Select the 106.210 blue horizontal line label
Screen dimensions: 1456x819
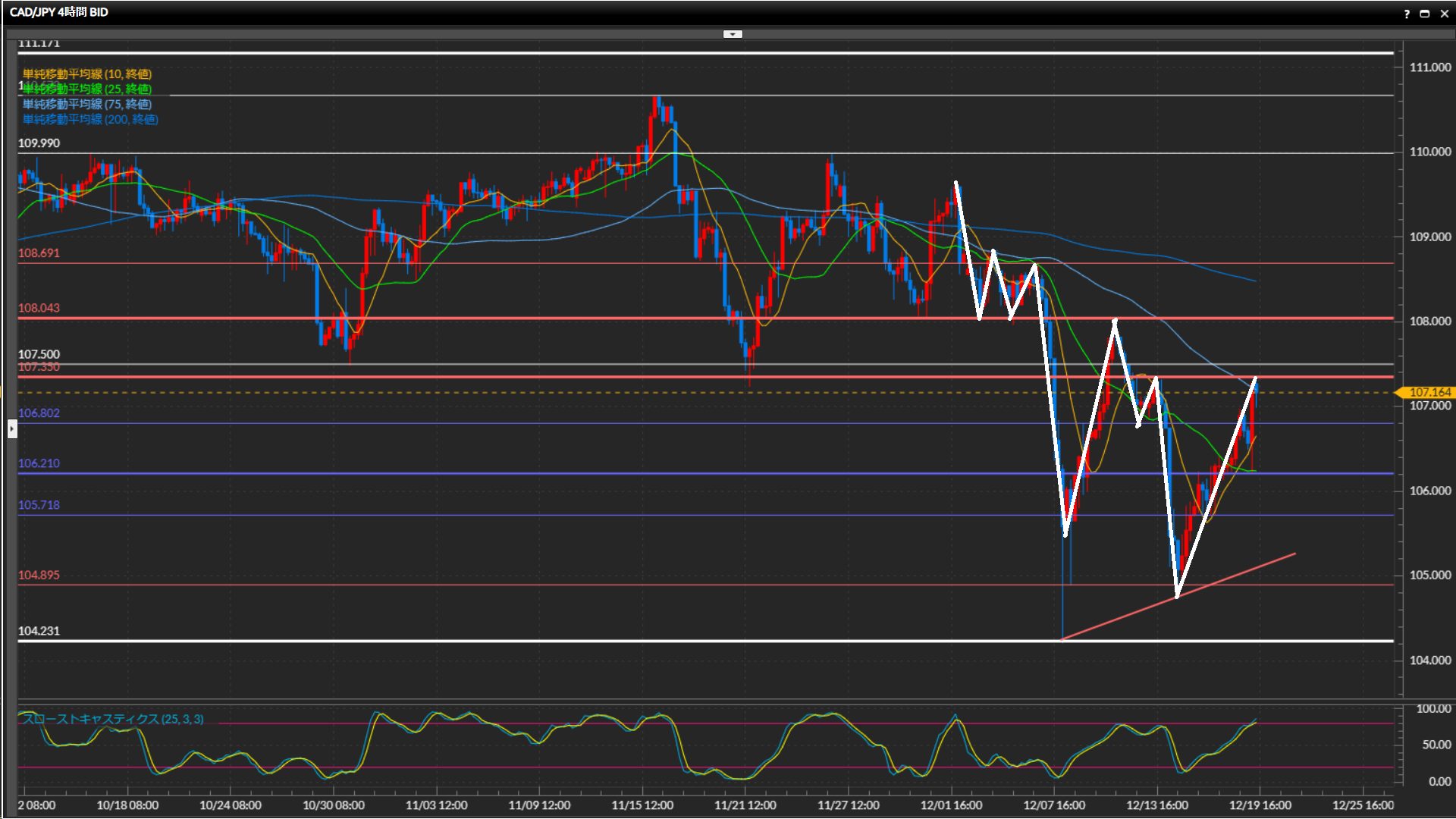[39, 463]
